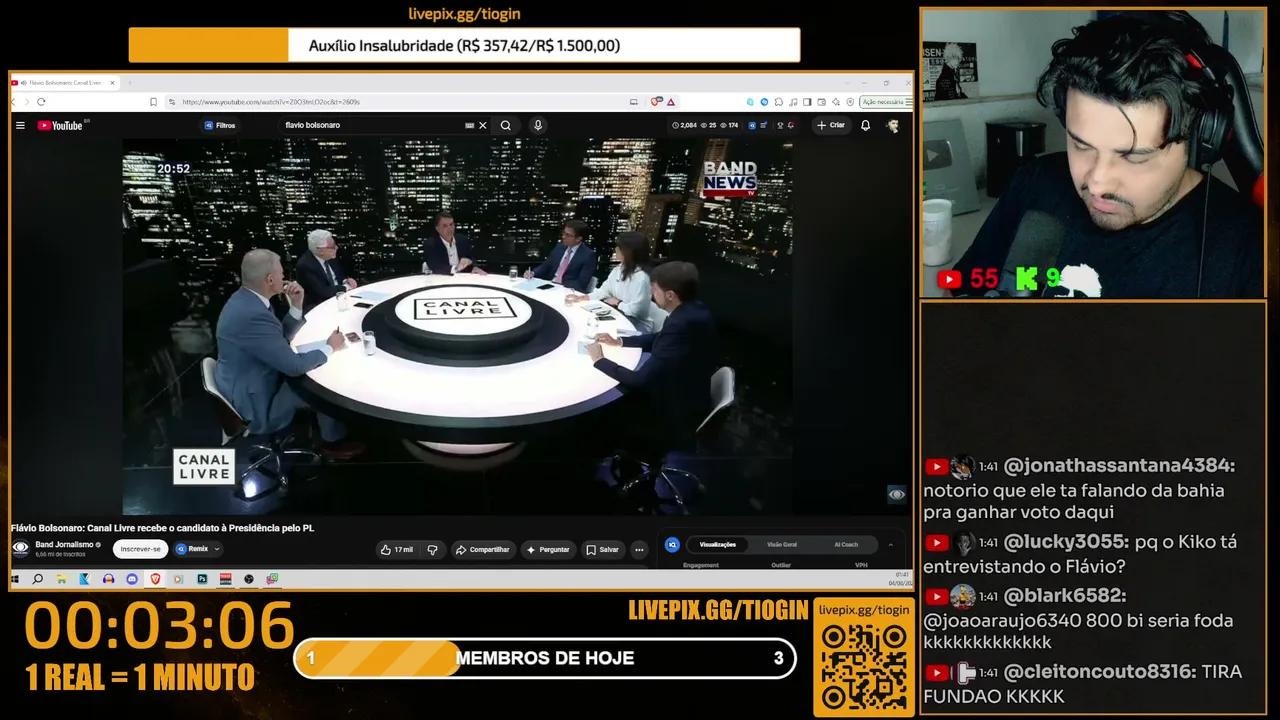Open the vidIQ logo in stats panel

pos(672,544)
